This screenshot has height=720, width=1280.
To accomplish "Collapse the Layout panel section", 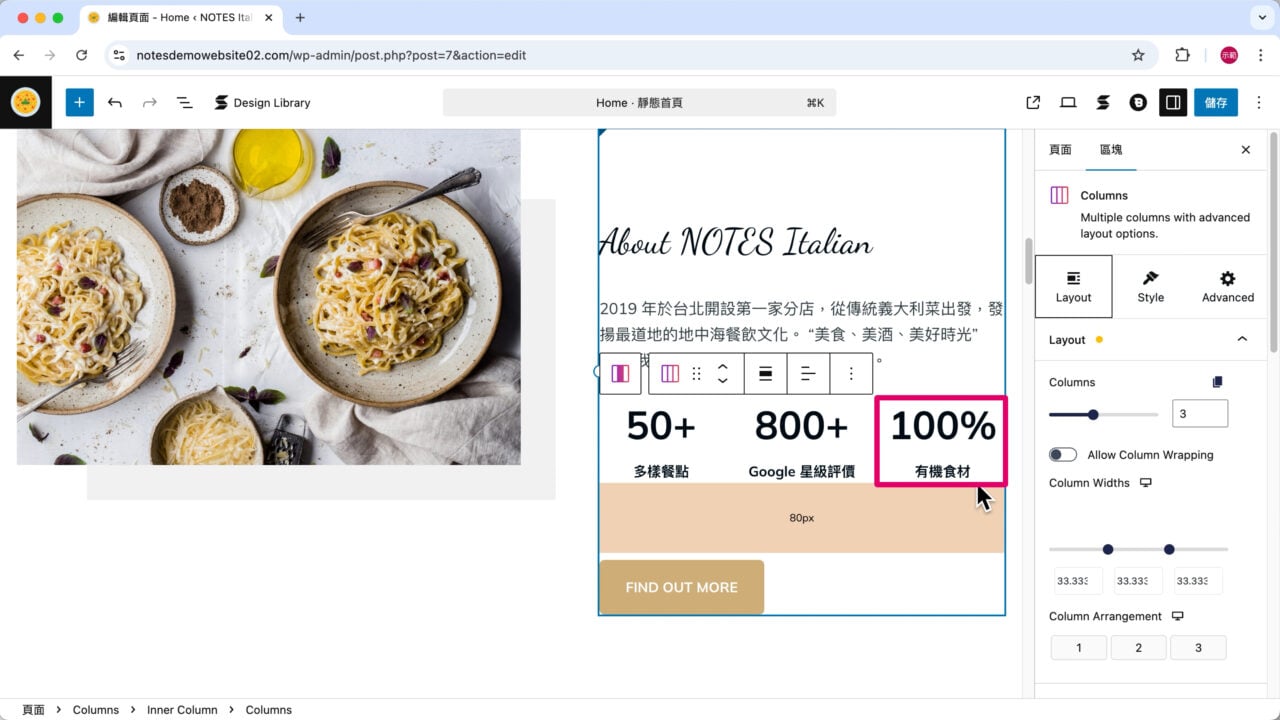I will point(1242,339).
